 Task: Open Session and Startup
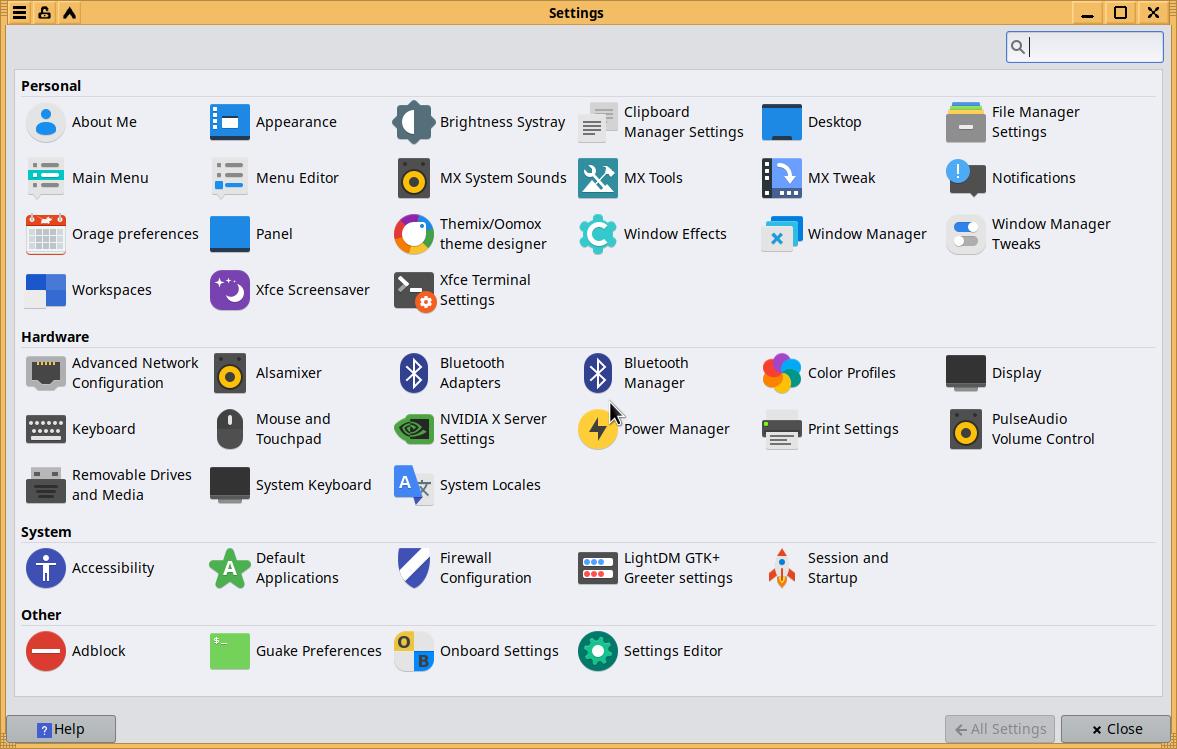click(781, 568)
